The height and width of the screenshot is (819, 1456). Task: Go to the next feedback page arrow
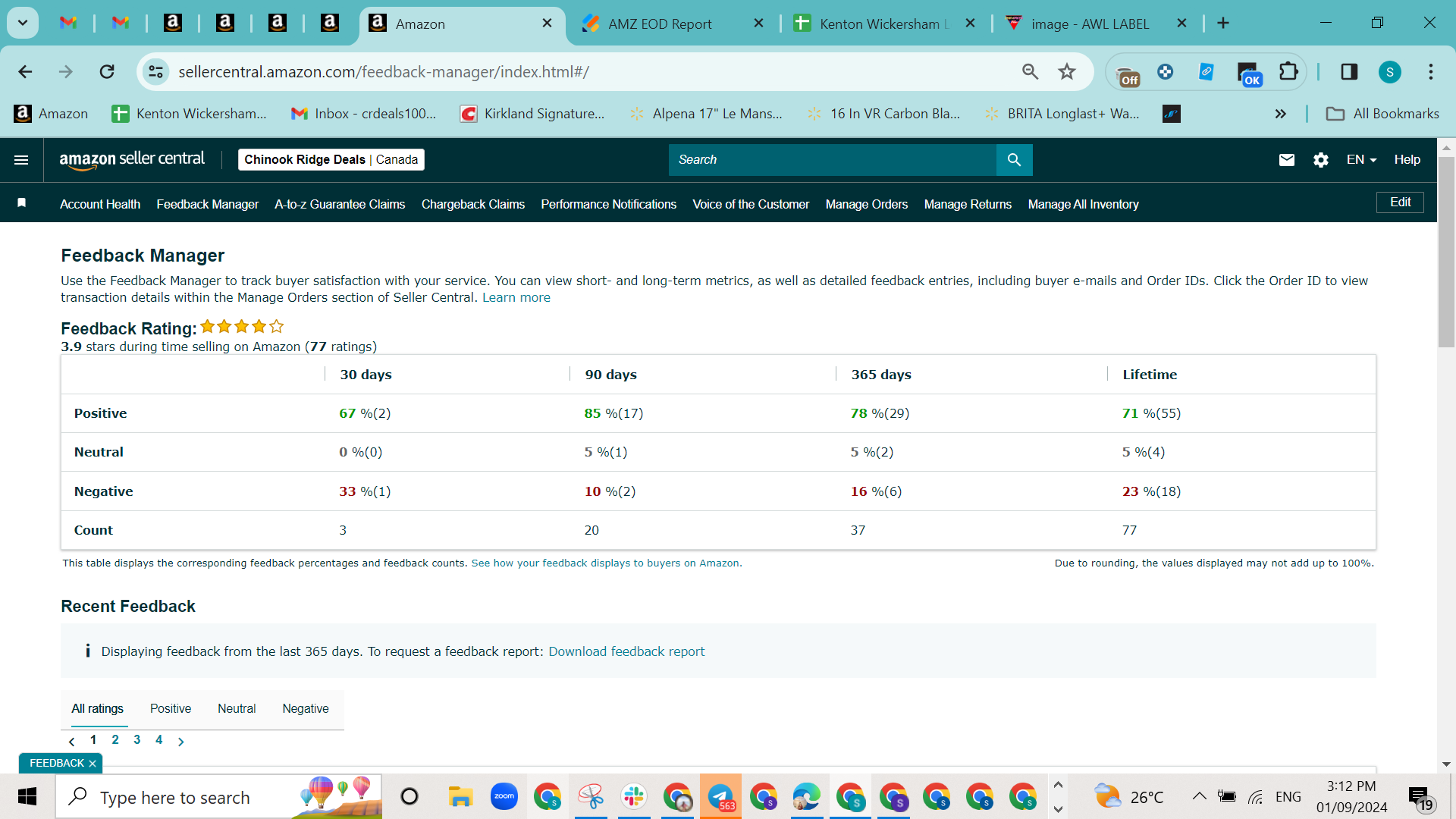point(180,742)
